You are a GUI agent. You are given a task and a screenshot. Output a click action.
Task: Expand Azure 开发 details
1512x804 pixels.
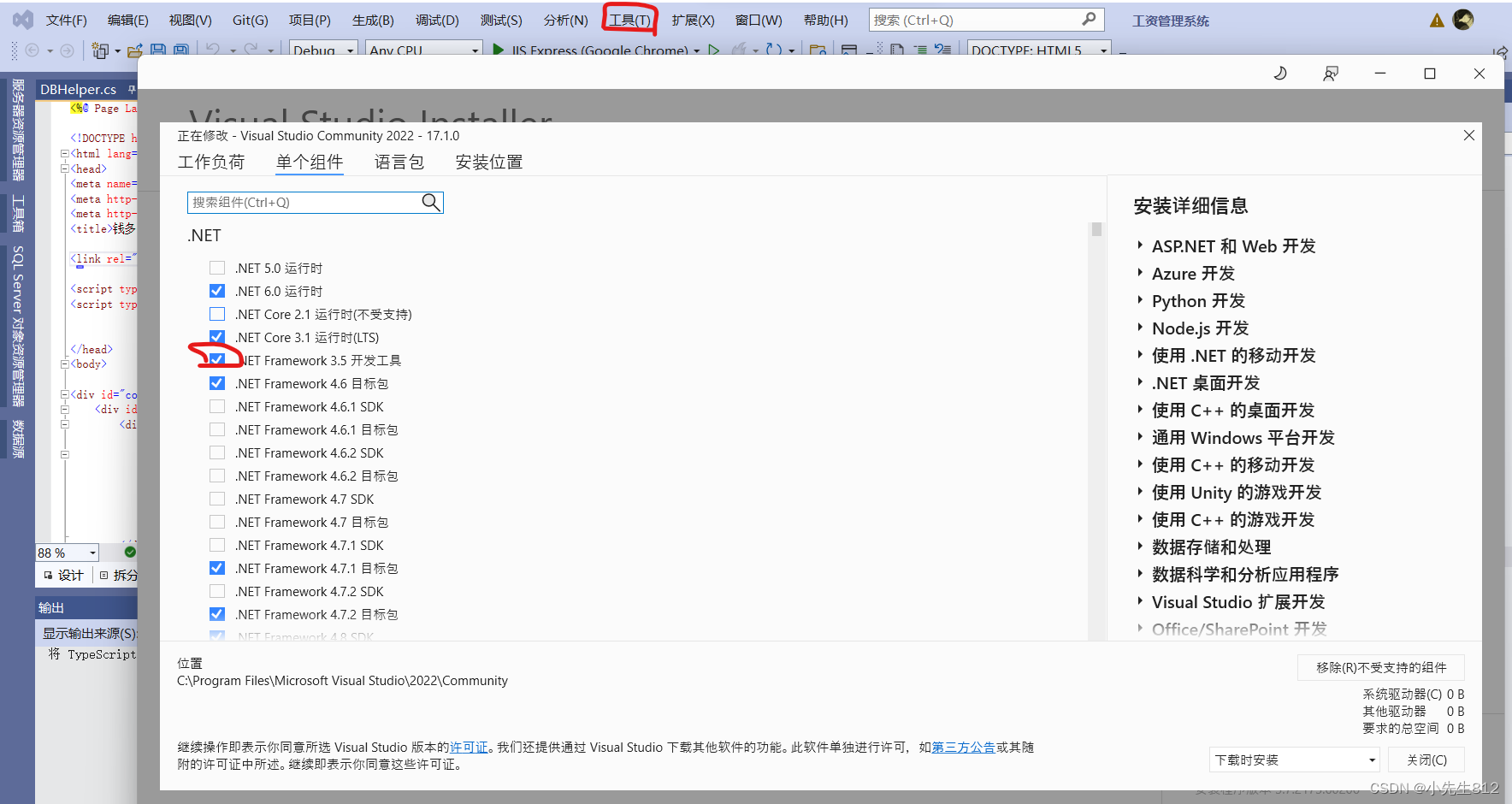[x=1140, y=273]
